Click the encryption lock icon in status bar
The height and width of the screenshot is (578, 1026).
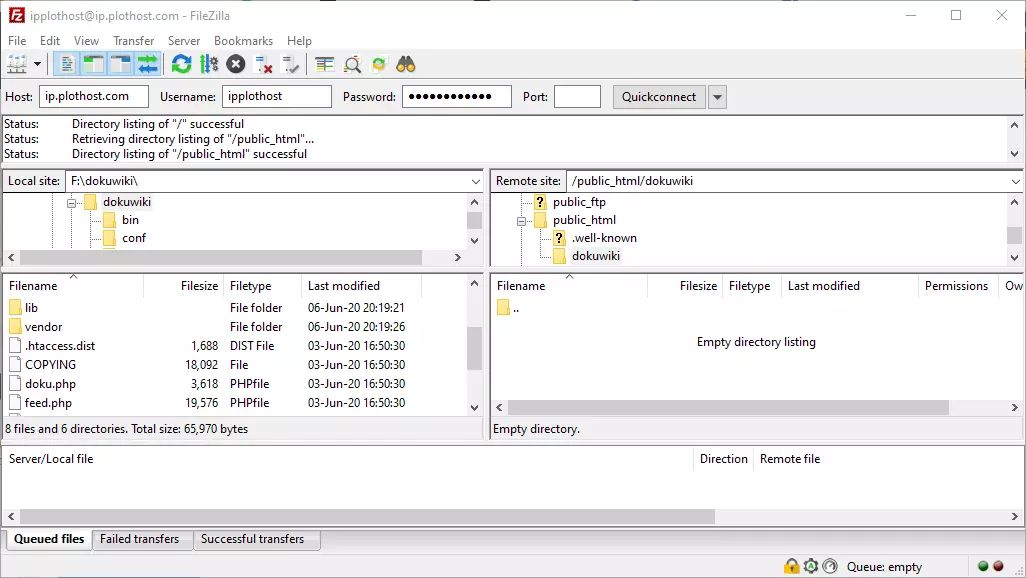click(792, 566)
